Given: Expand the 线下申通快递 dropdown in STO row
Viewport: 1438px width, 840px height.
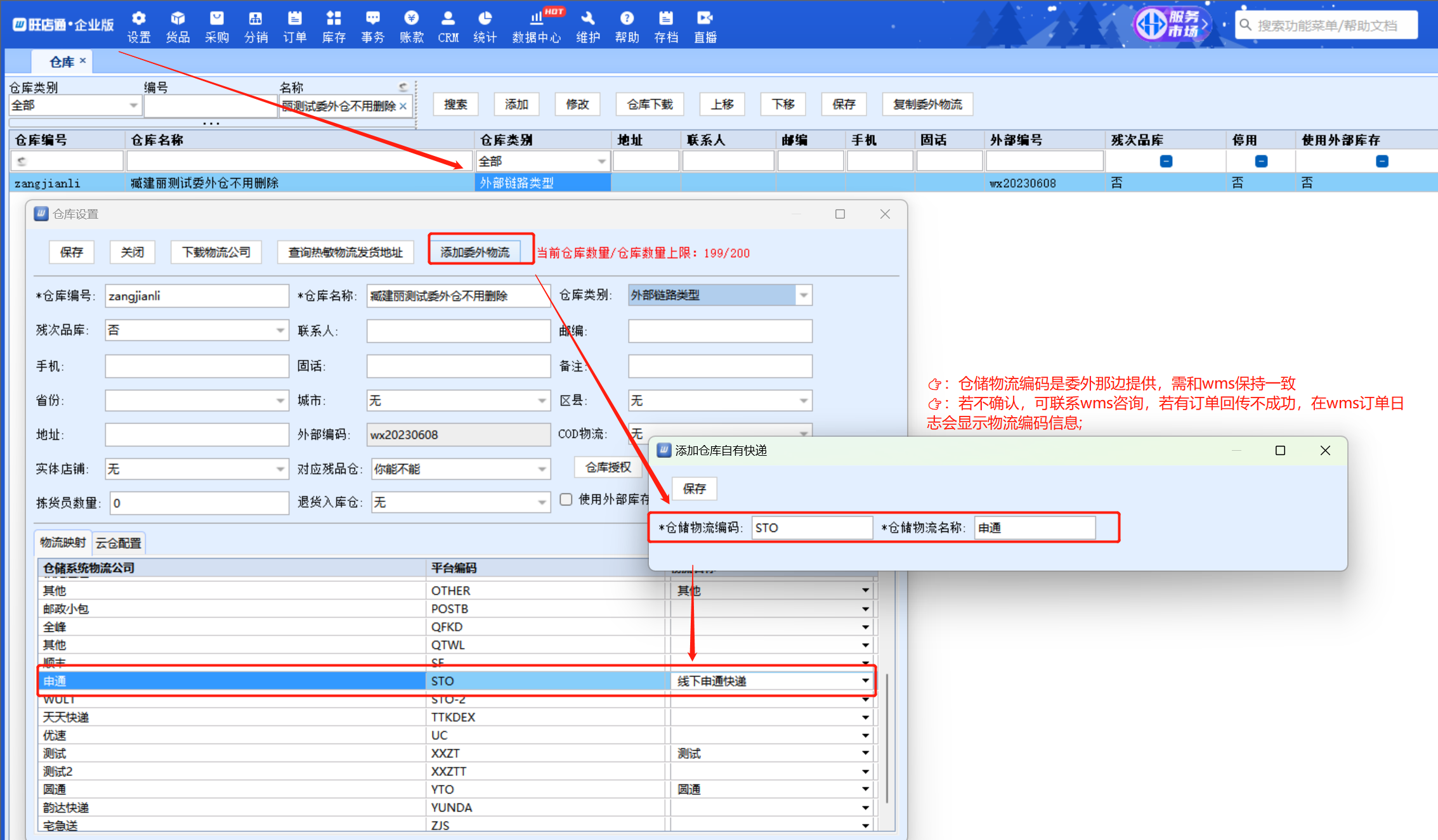Looking at the screenshot, I should coord(865,681).
